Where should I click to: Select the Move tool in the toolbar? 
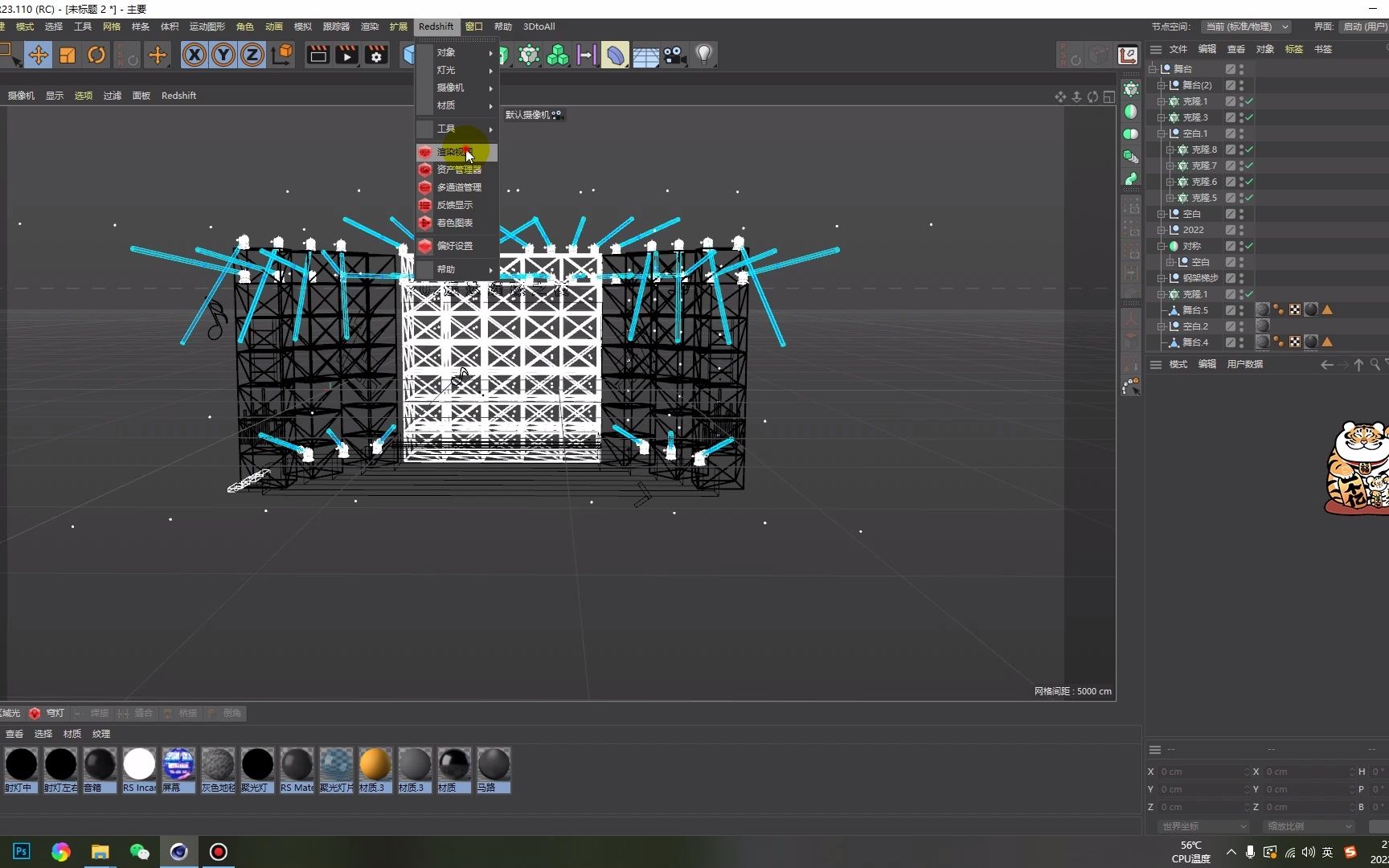(x=38, y=55)
